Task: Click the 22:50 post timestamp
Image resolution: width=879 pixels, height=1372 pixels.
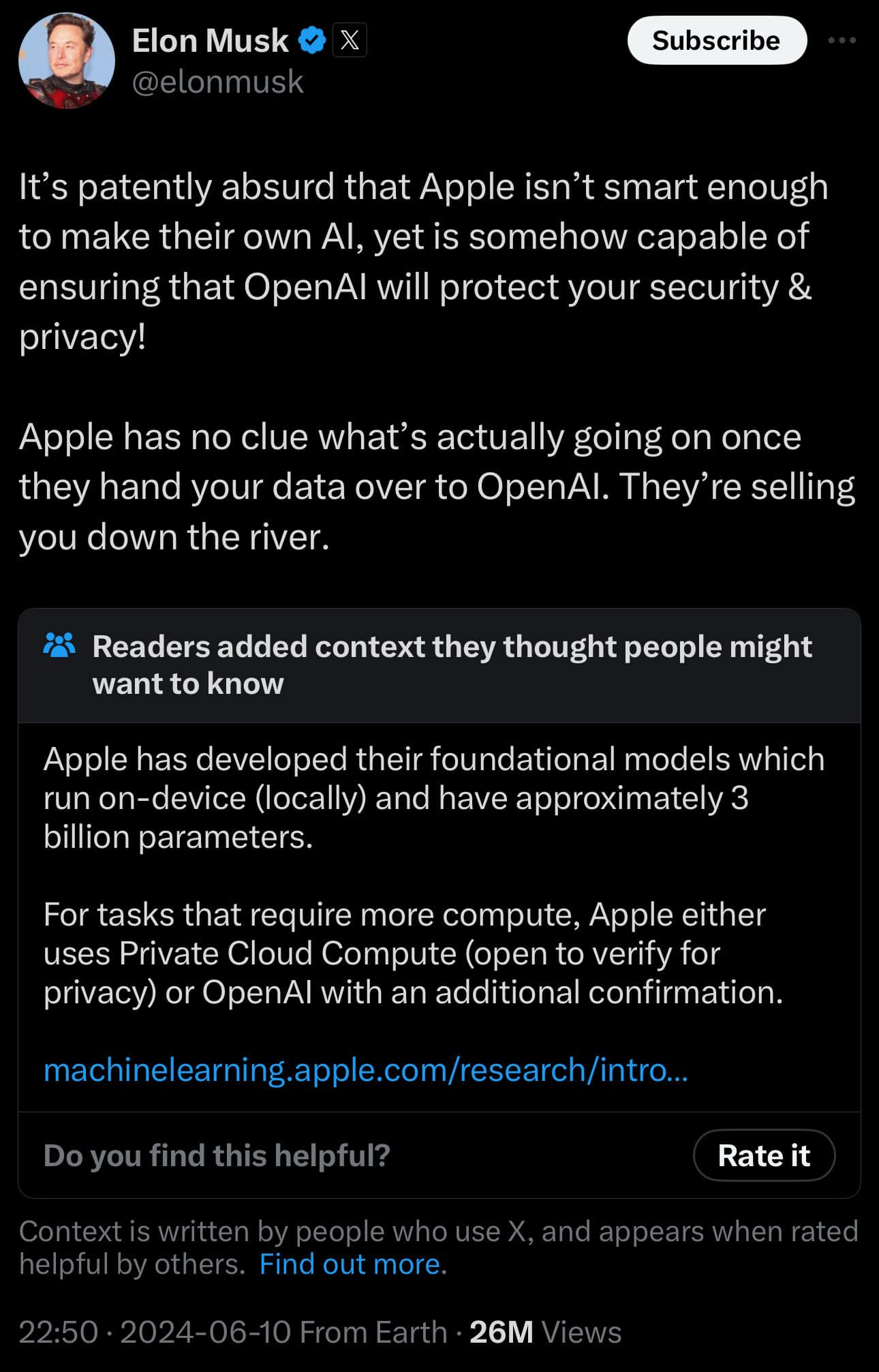Action: [x=59, y=1332]
